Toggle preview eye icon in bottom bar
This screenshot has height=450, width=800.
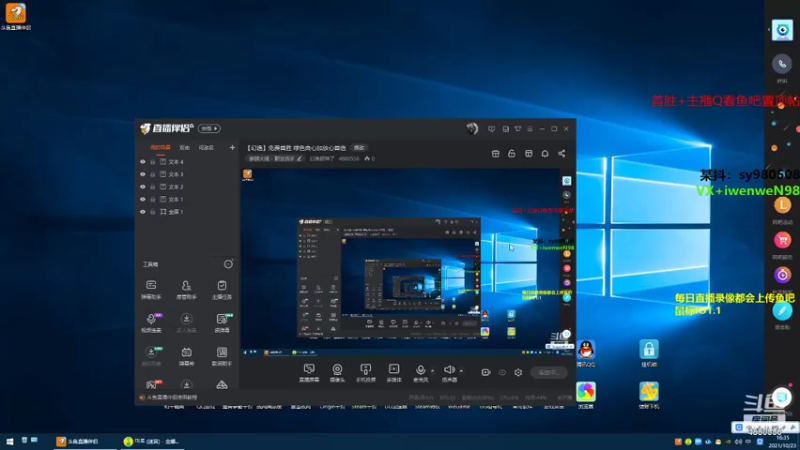tap(503, 372)
